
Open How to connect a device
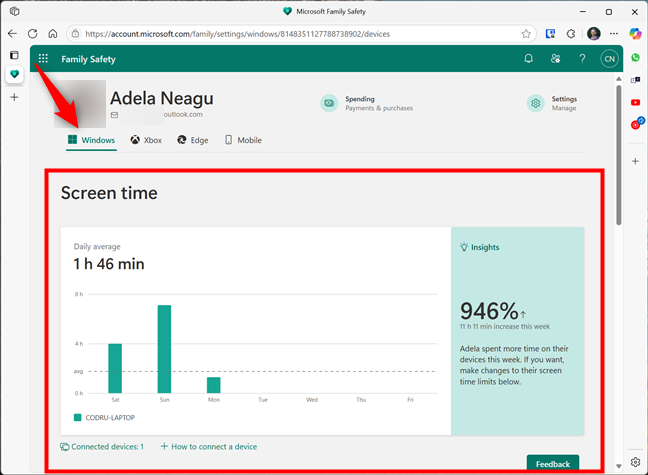tap(209, 446)
